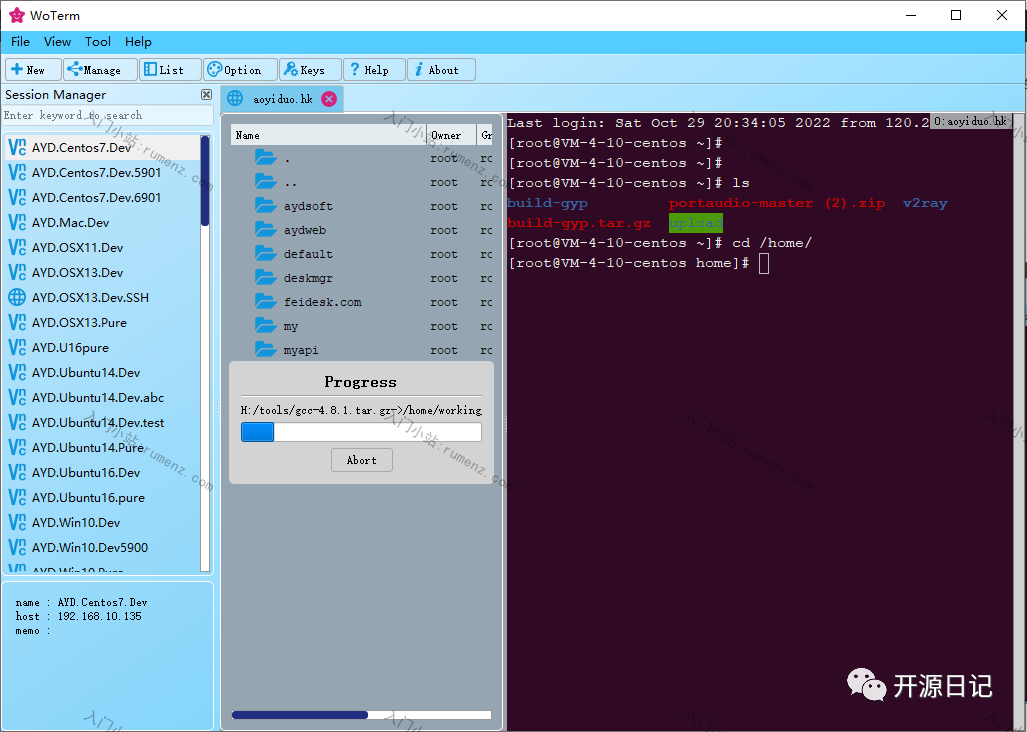Select AYD.Ubuntu14.Dev.abc session

(x=102, y=397)
